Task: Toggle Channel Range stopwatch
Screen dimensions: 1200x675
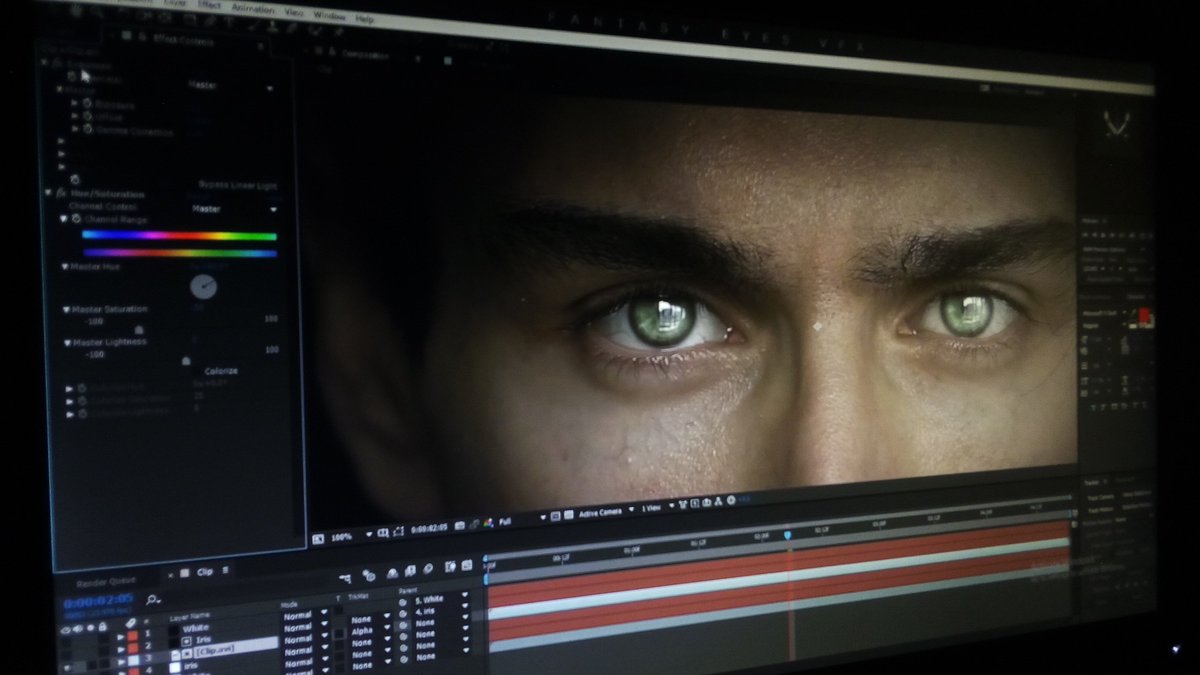Action: 76,218
